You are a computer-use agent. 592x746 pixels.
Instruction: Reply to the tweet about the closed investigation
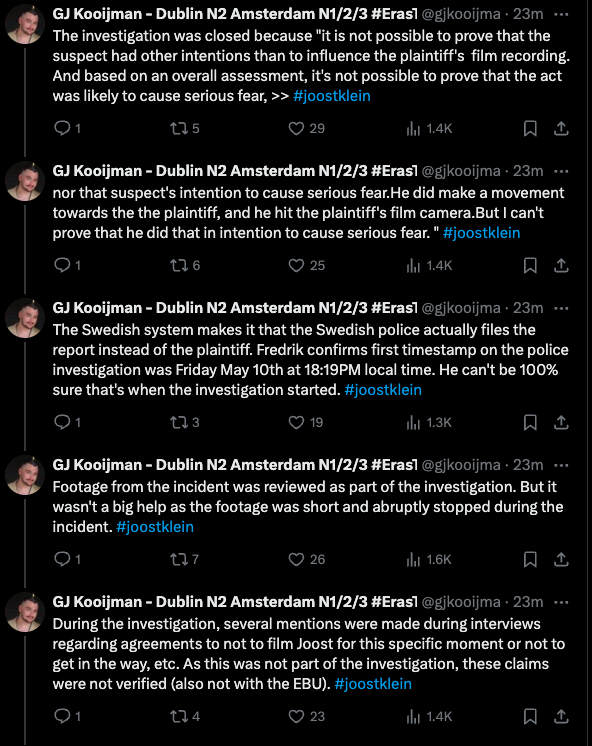[x=67, y=128]
